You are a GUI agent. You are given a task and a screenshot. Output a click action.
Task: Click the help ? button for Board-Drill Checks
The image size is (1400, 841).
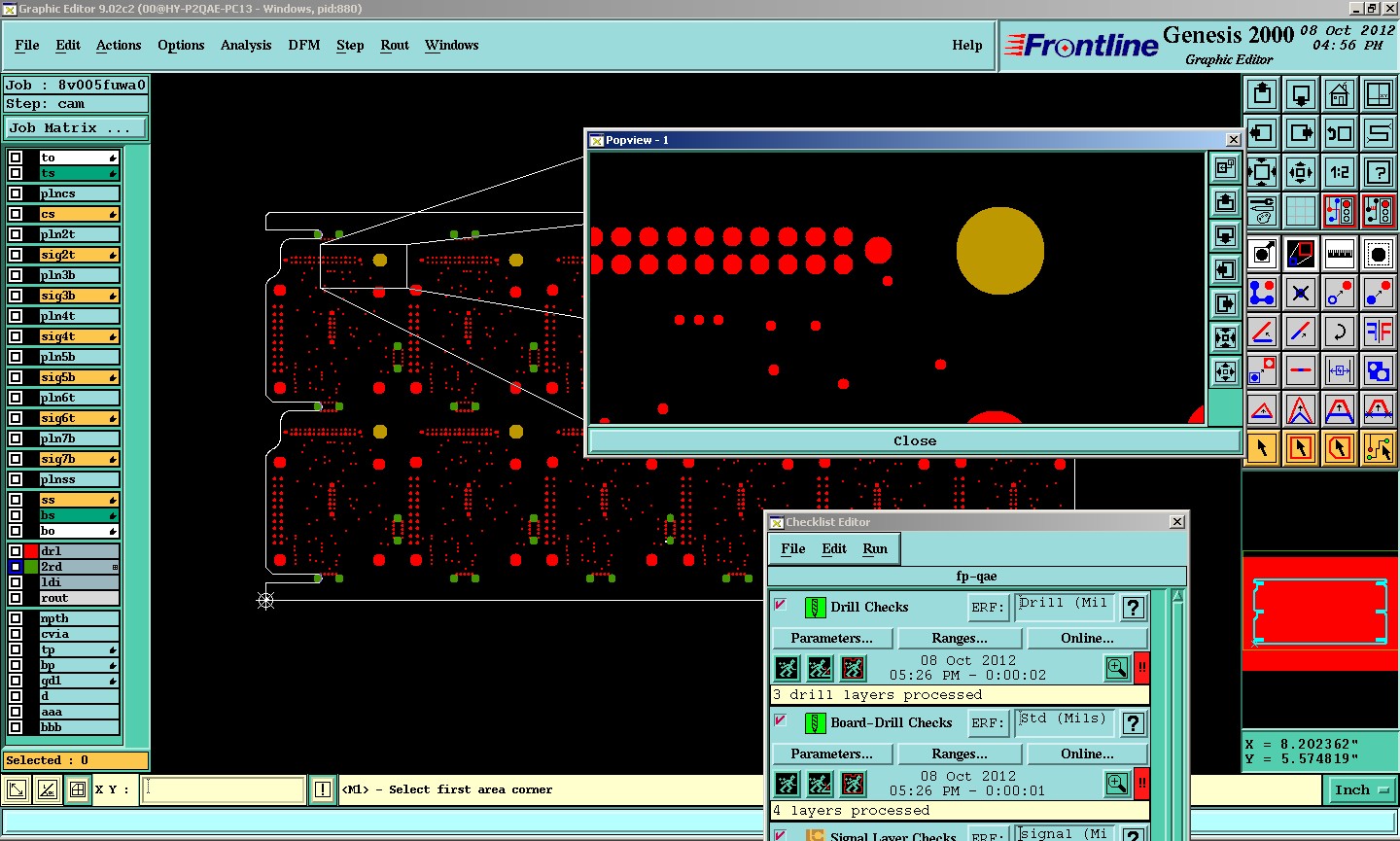[1133, 723]
